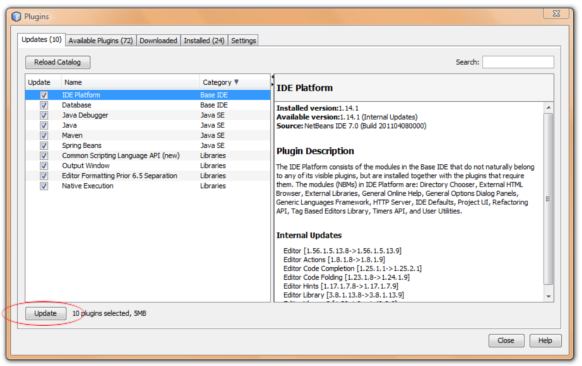Open the Settings tab
The image size is (582, 366).
click(243, 40)
